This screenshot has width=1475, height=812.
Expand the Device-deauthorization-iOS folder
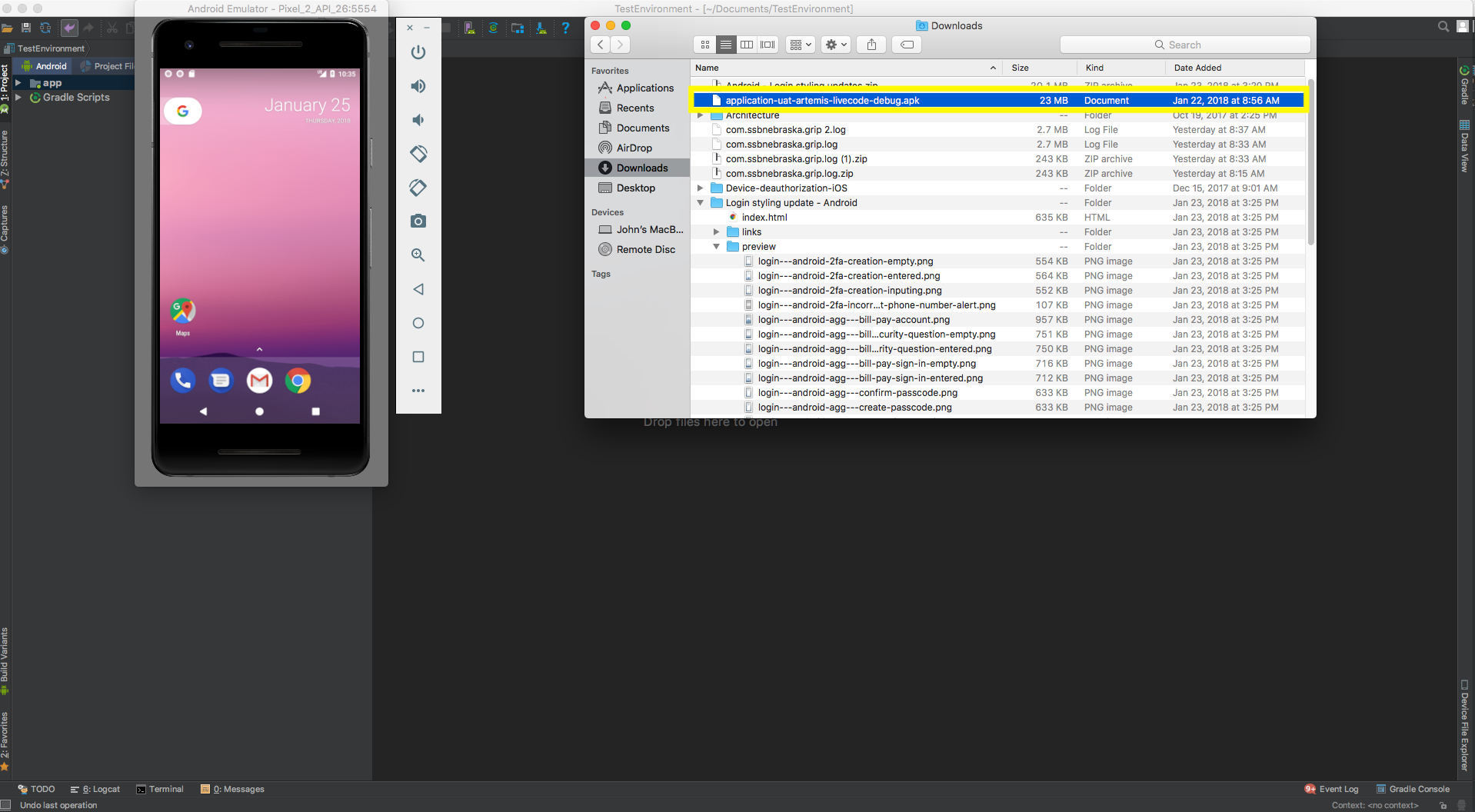pyautogui.click(x=699, y=188)
